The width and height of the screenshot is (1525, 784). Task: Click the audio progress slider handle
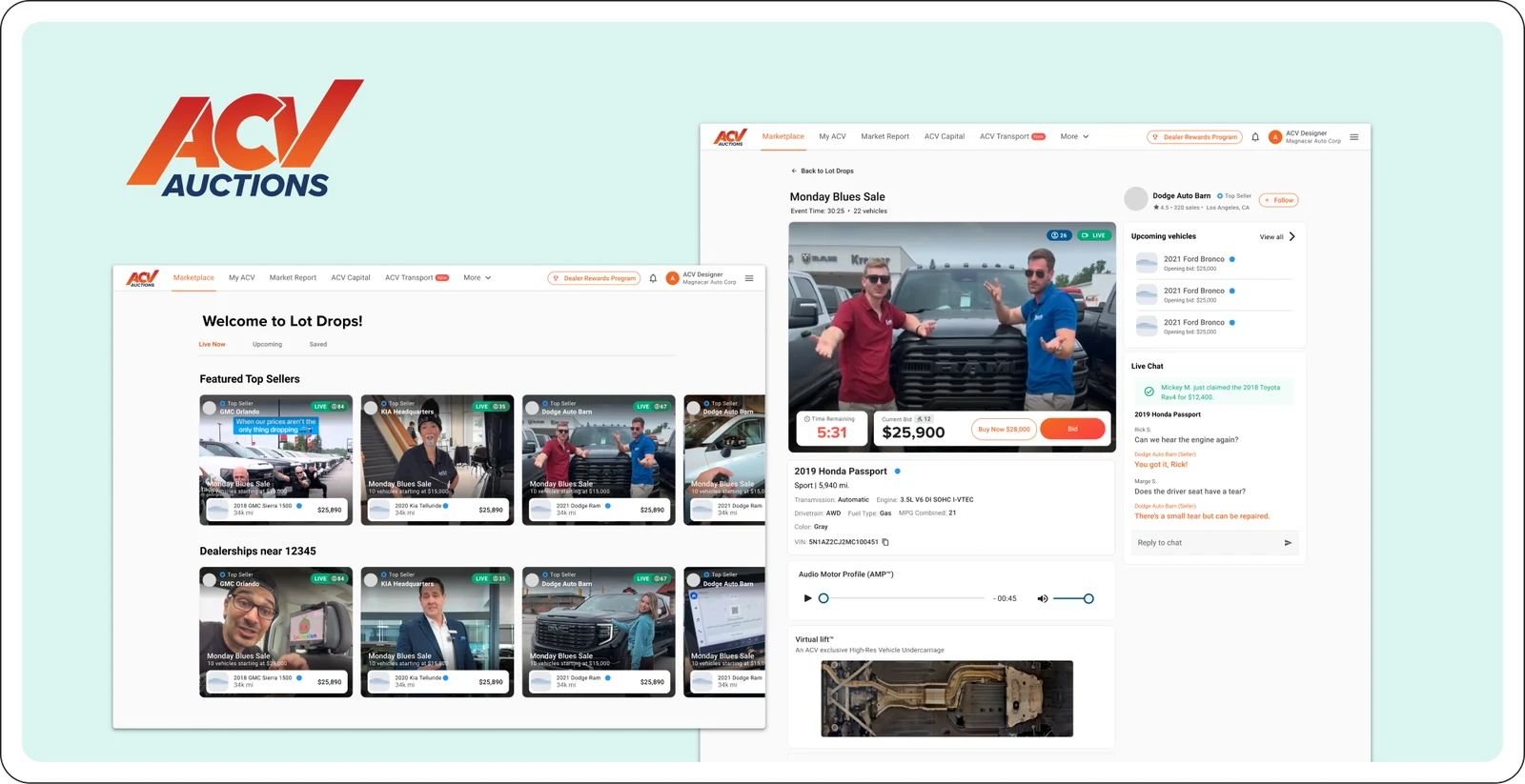coord(823,598)
